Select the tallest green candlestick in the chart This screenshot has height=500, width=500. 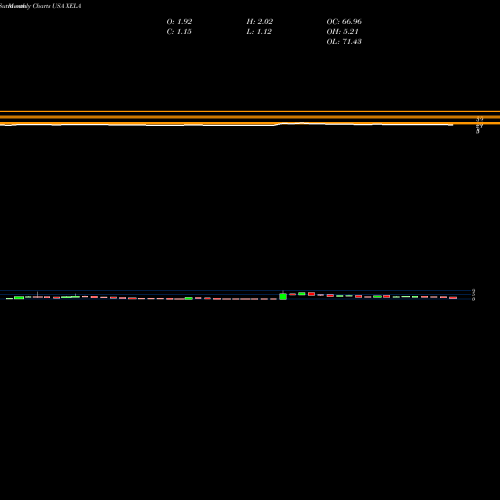click(283, 296)
